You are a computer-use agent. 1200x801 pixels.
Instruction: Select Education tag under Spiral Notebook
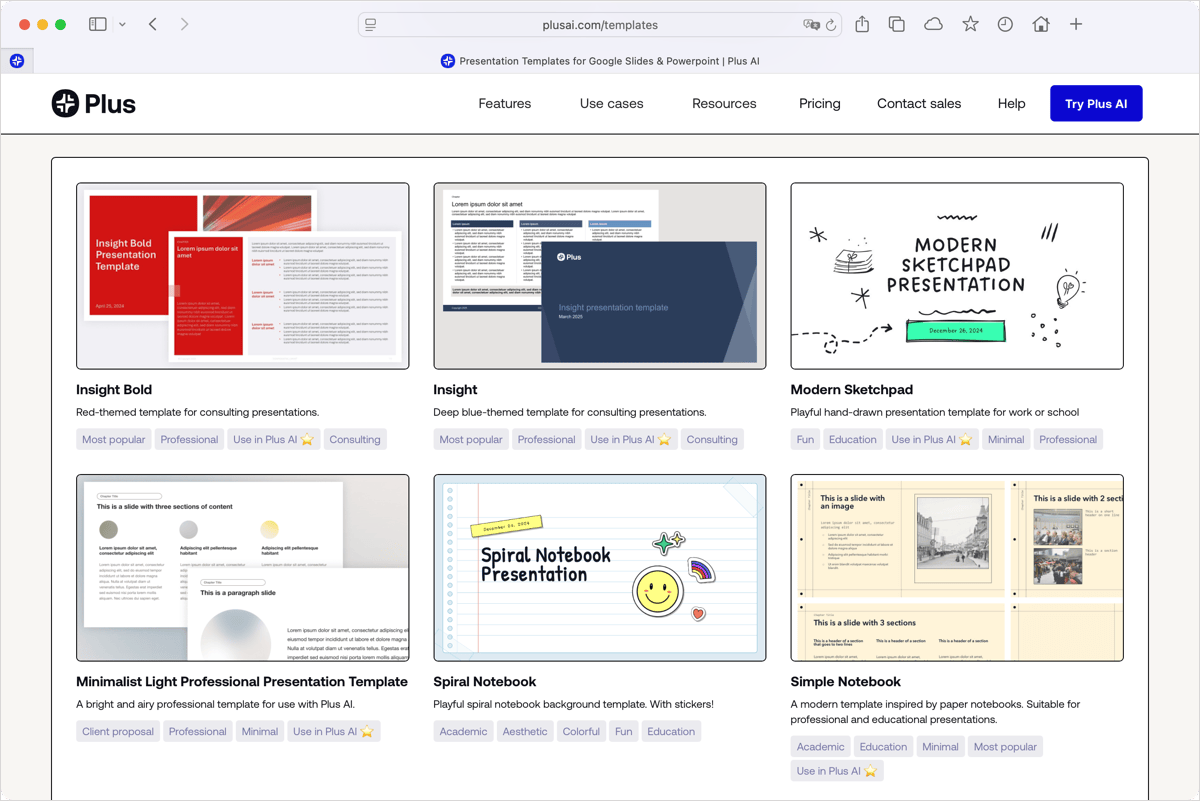coord(671,731)
